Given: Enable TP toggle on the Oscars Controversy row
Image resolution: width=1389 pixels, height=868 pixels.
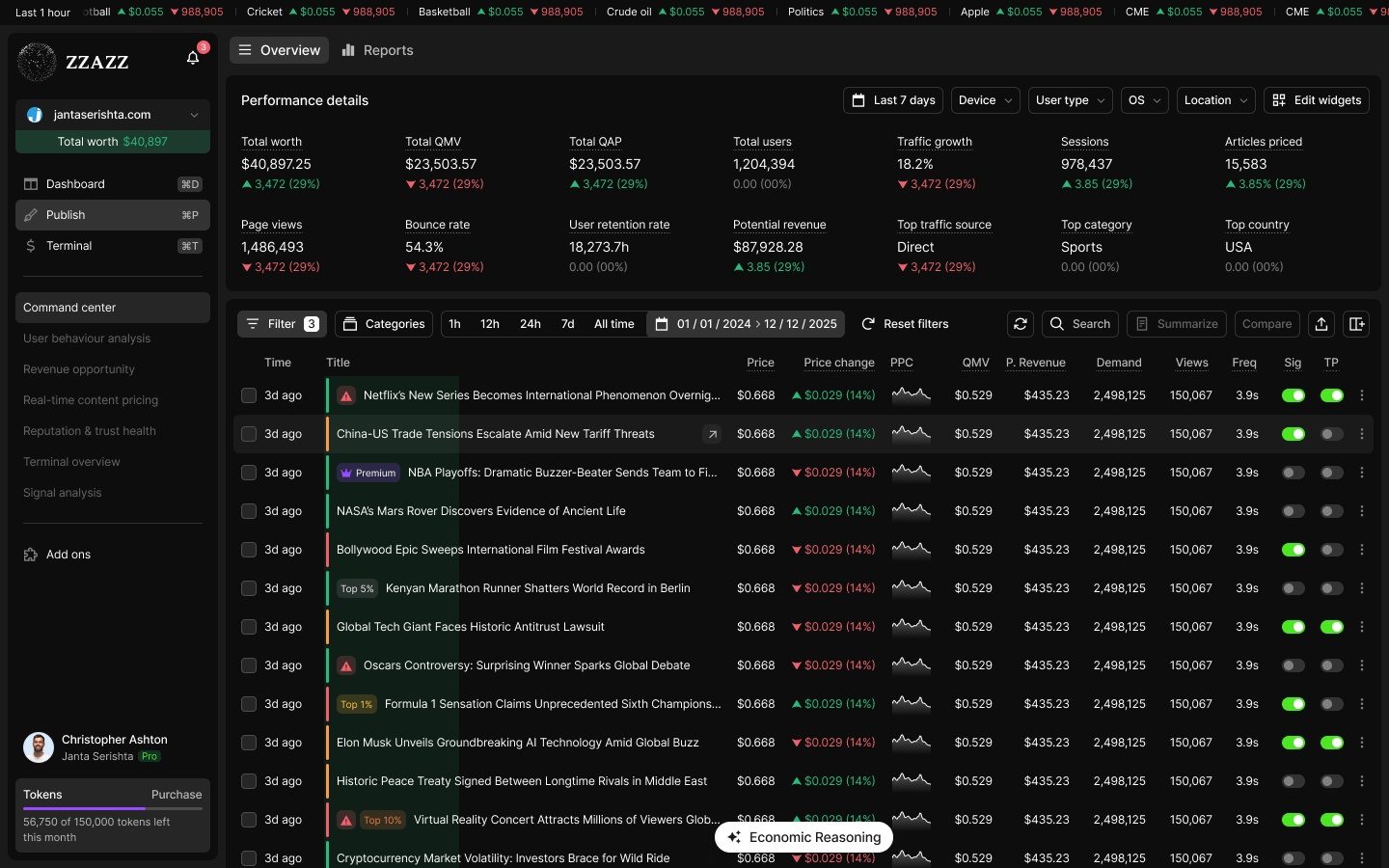Looking at the screenshot, I should pos(1332,665).
